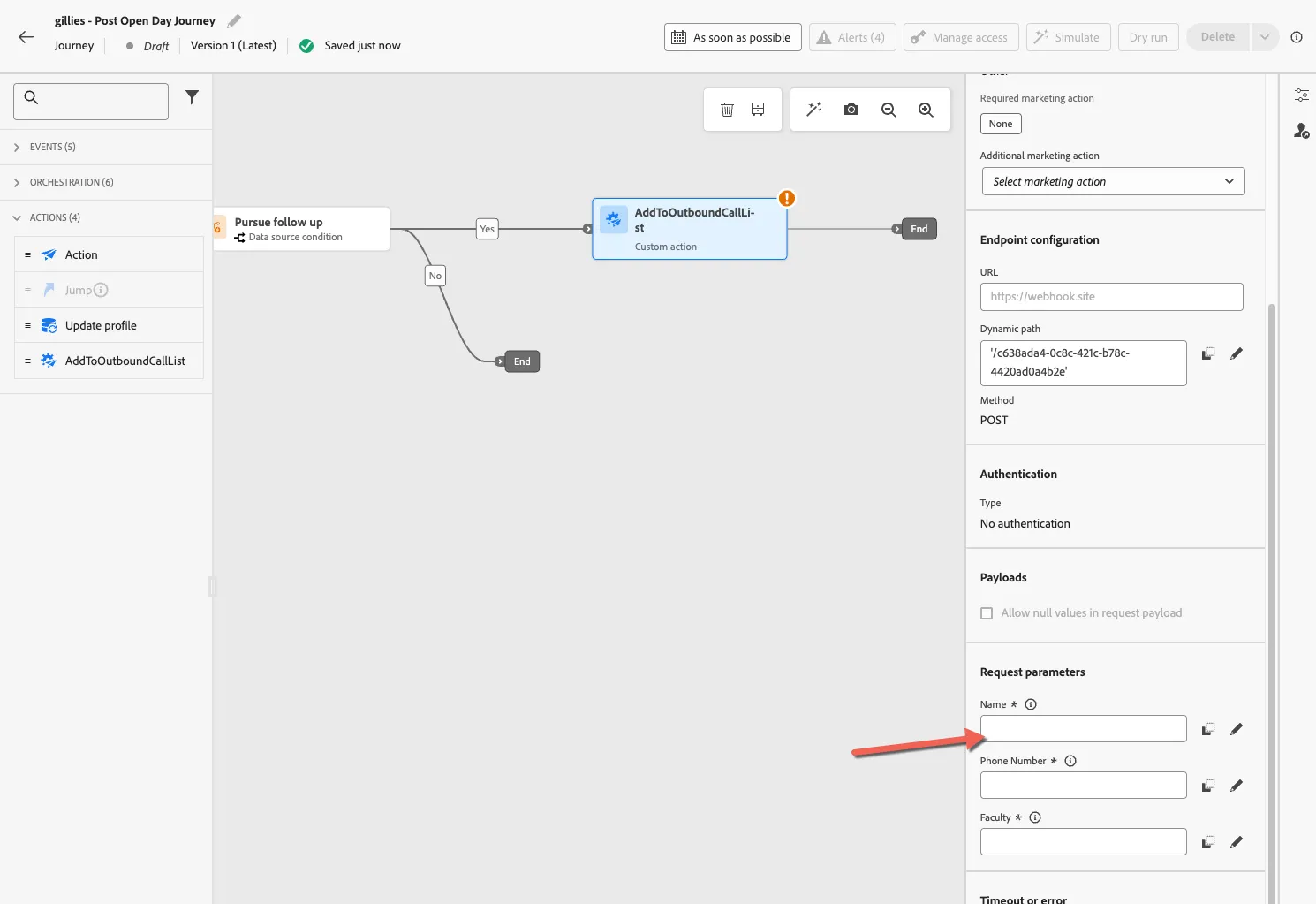Image resolution: width=1316 pixels, height=904 pixels.
Task: Delete selected node with trash icon
Action: (x=727, y=110)
